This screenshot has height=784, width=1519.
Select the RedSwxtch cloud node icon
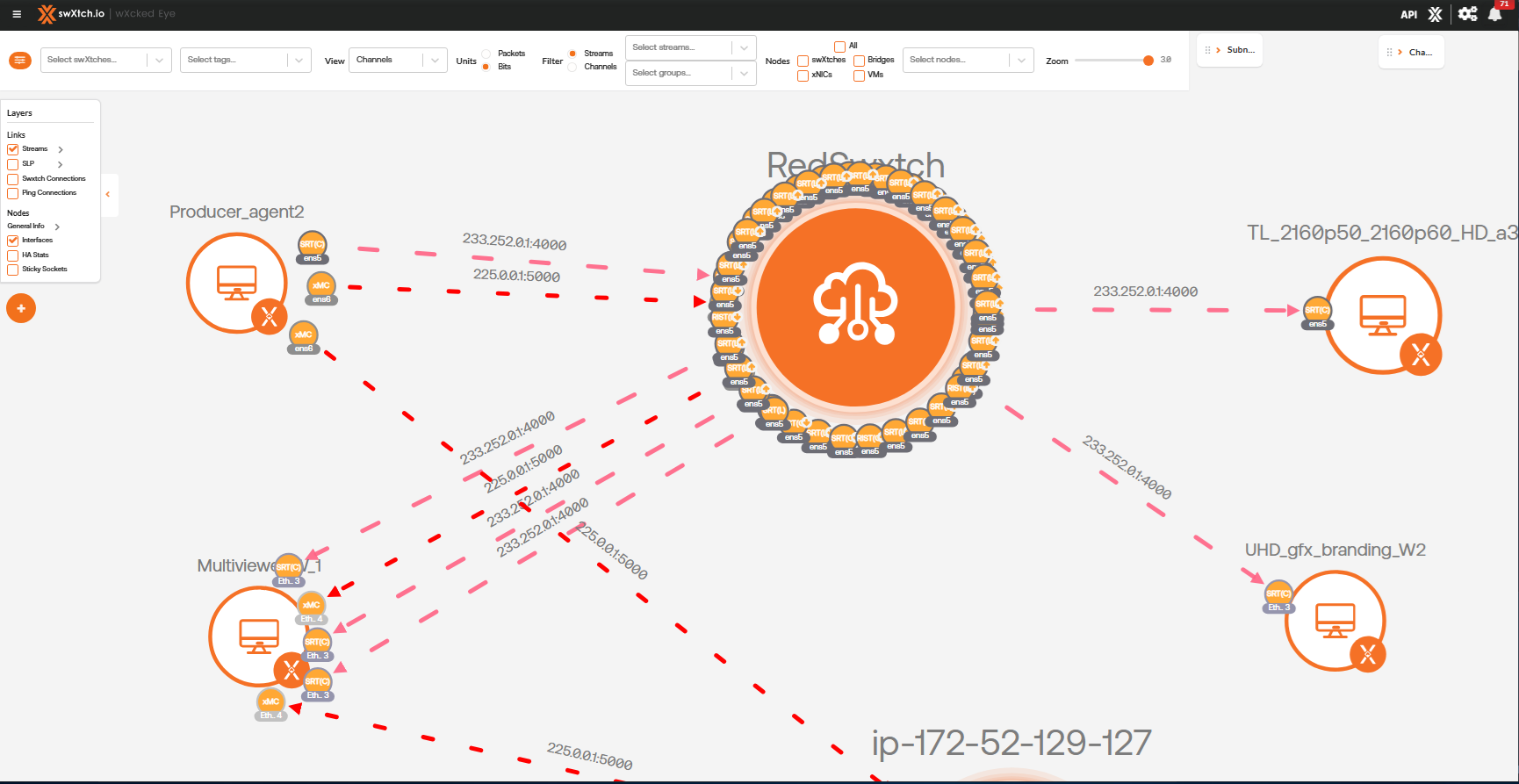[x=855, y=306]
